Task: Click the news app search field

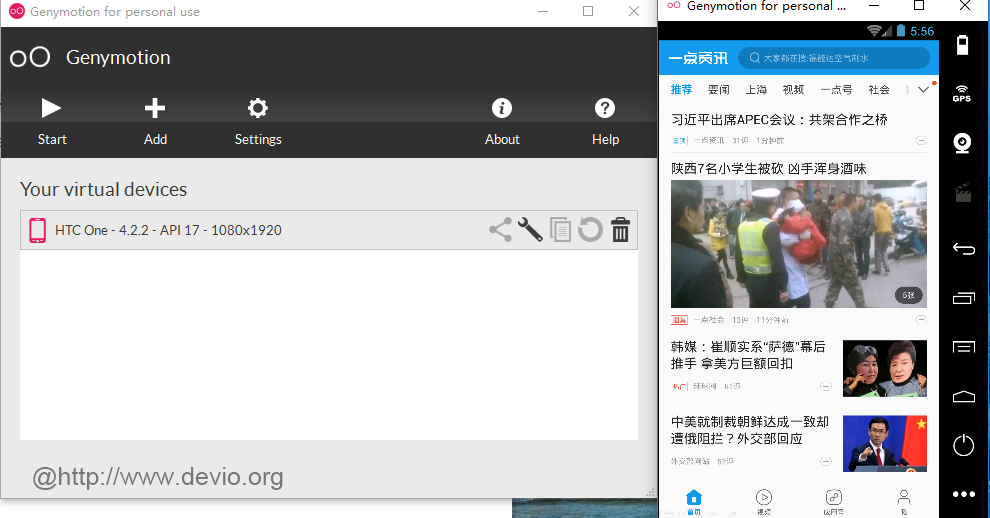Action: [x=834, y=58]
